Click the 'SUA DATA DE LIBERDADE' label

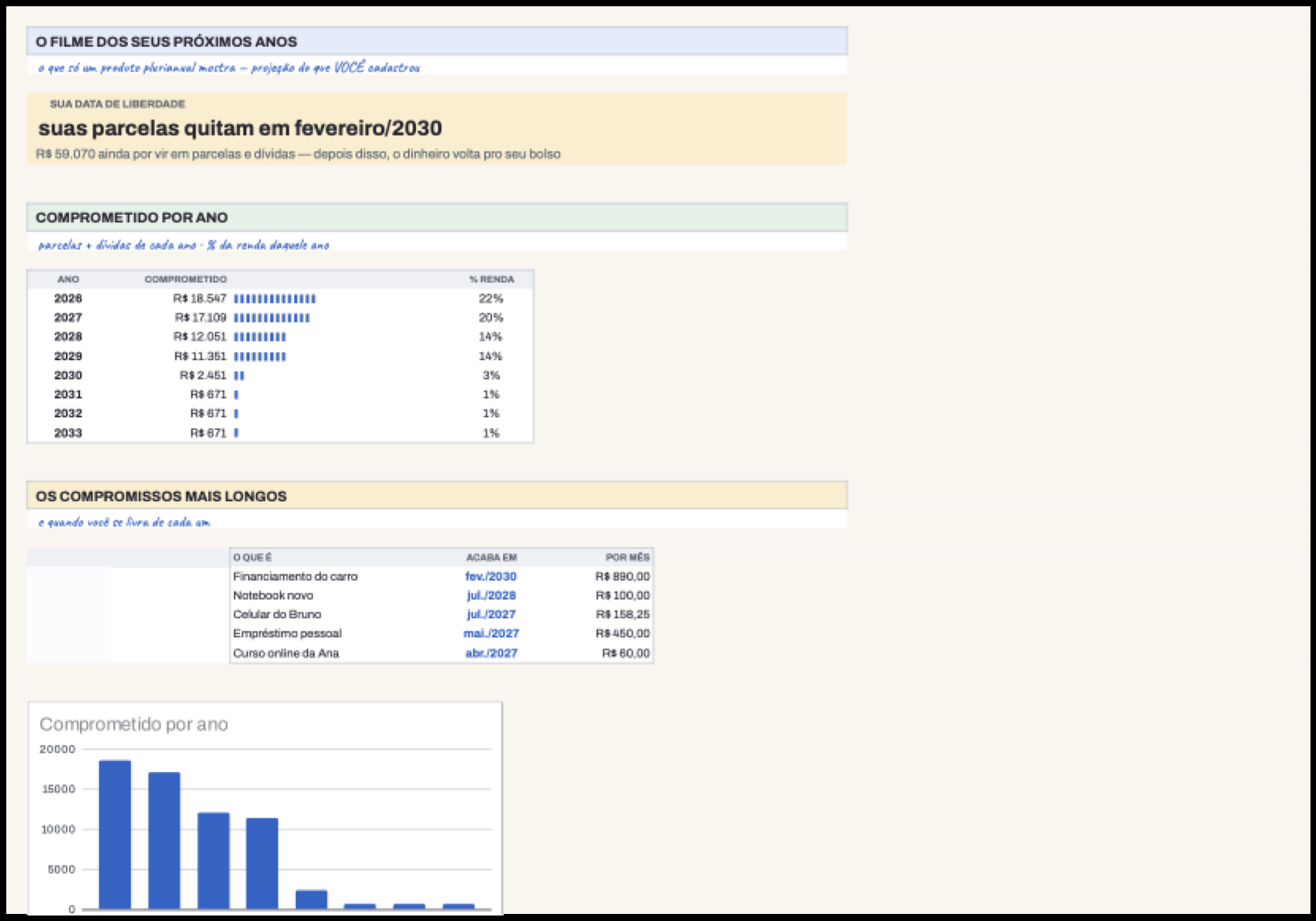pos(118,104)
